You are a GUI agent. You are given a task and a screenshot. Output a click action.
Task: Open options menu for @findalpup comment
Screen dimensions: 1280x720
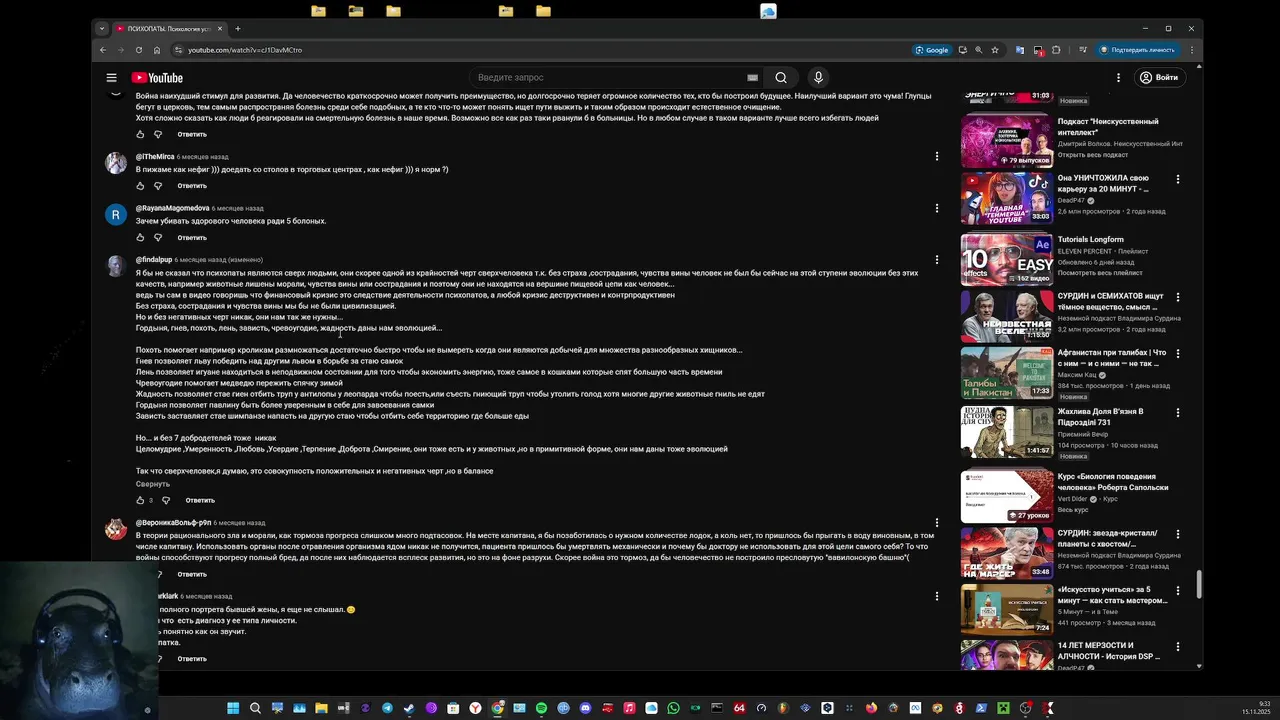click(937, 259)
